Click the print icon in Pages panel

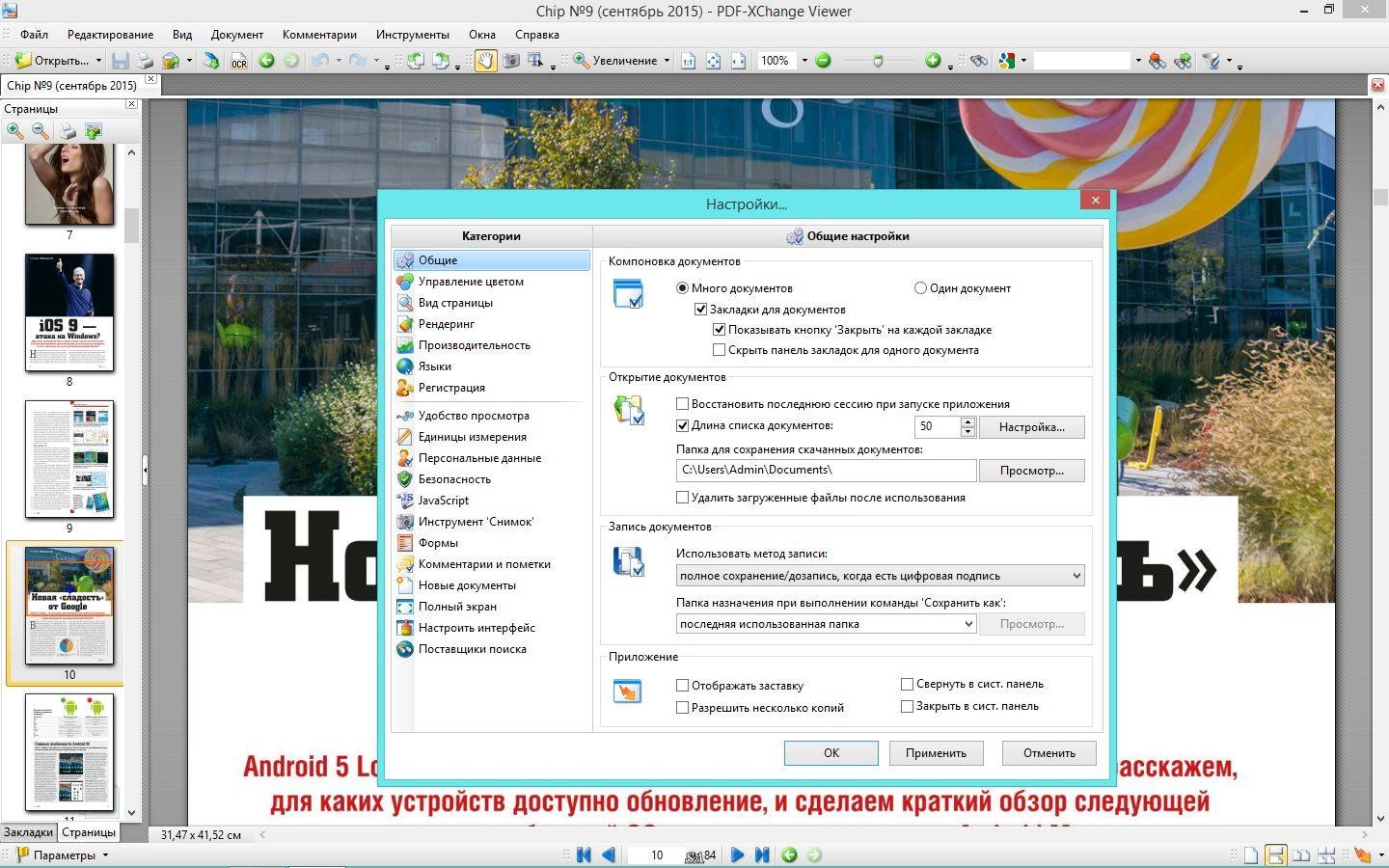pos(68,131)
